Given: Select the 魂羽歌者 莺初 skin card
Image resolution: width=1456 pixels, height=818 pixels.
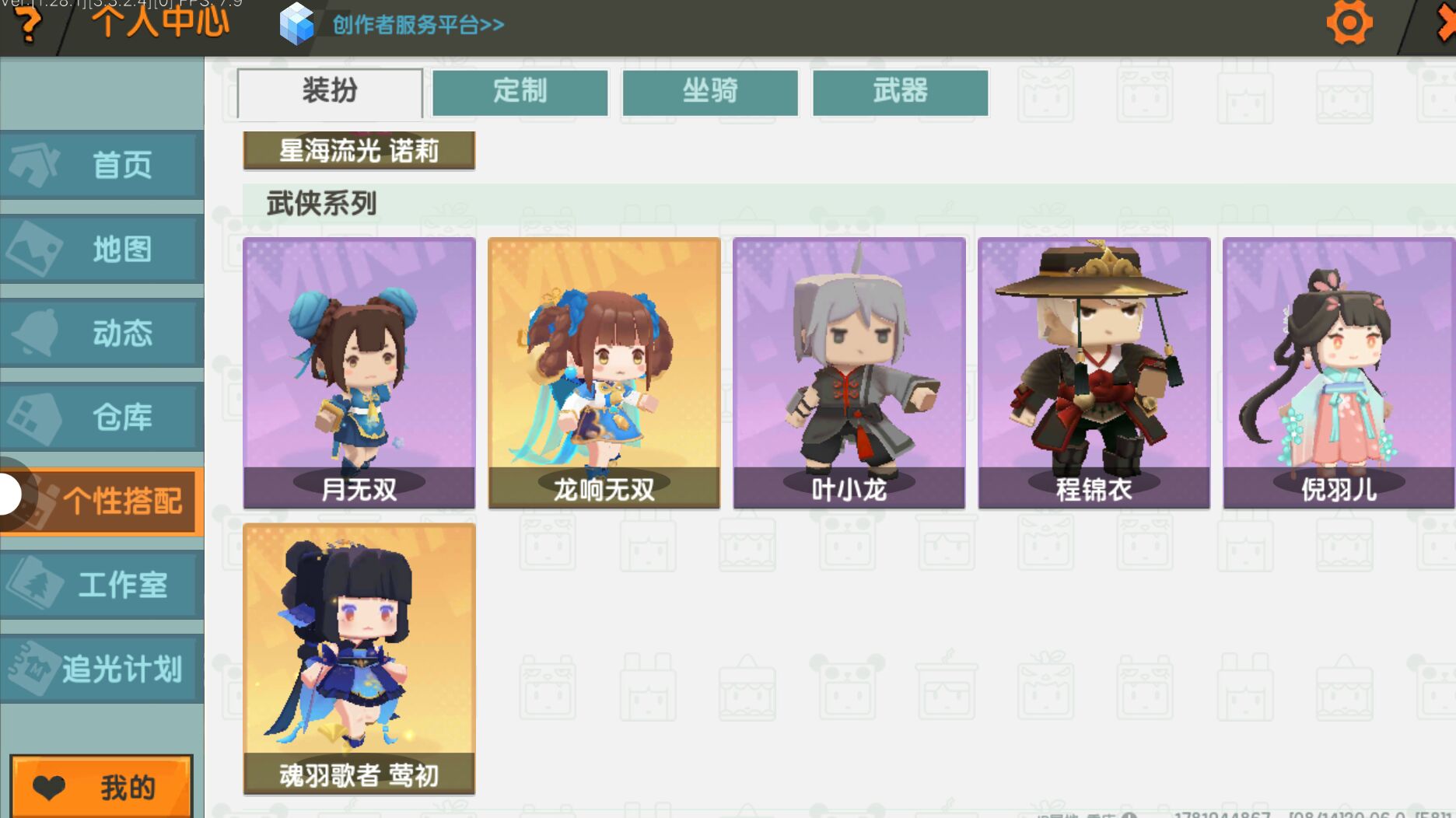Looking at the screenshot, I should [359, 659].
